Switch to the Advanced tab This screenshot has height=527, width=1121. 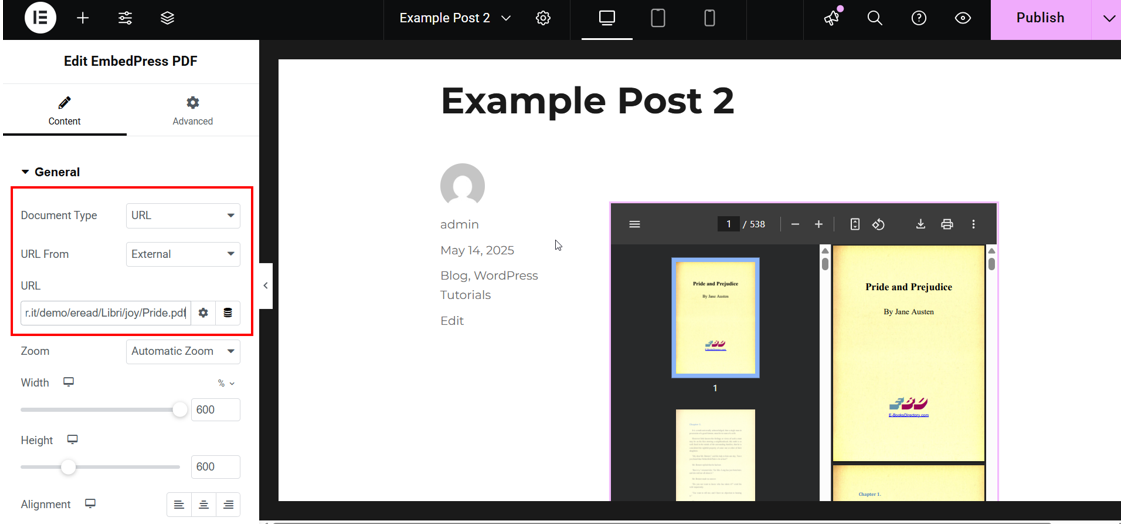click(x=192, y=110)
